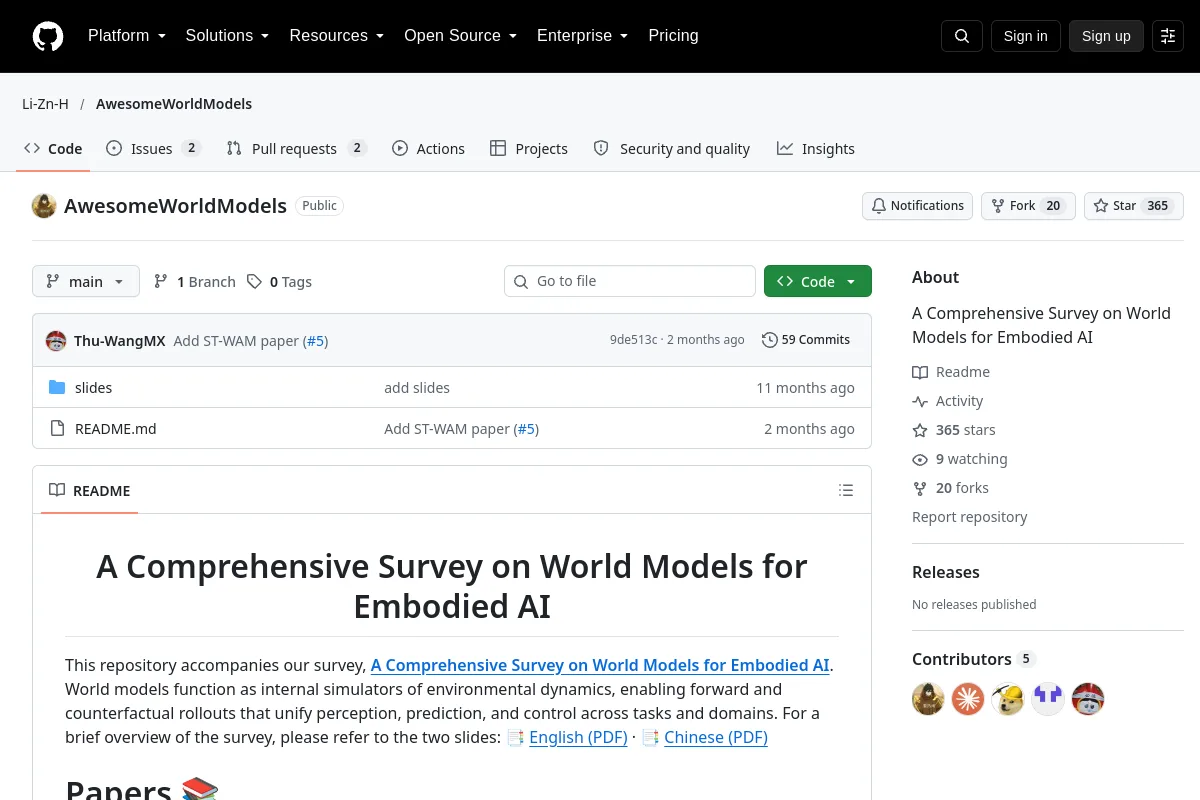The height and width of the screenshot is (800, 1200).
Task: Jump to Readme from About sidebar
Action: click(951, 372)
